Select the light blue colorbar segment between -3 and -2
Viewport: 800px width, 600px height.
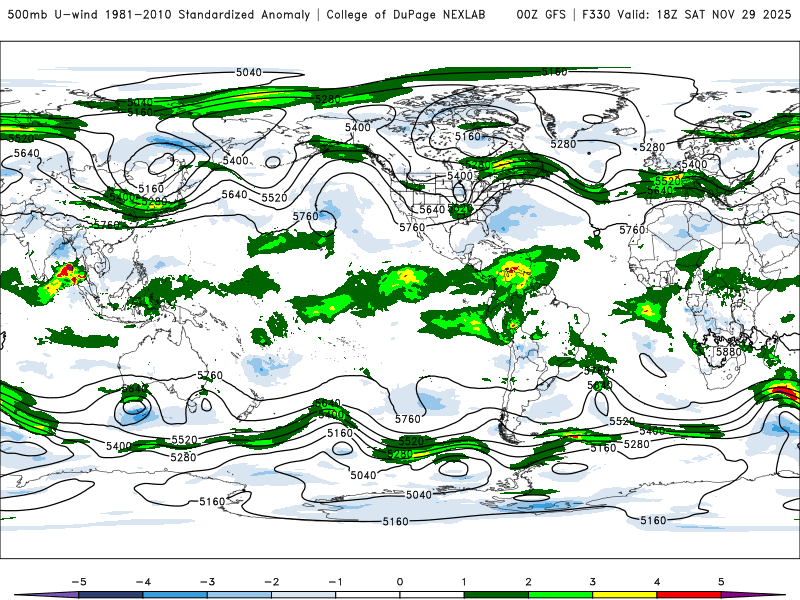click(239, 595)
